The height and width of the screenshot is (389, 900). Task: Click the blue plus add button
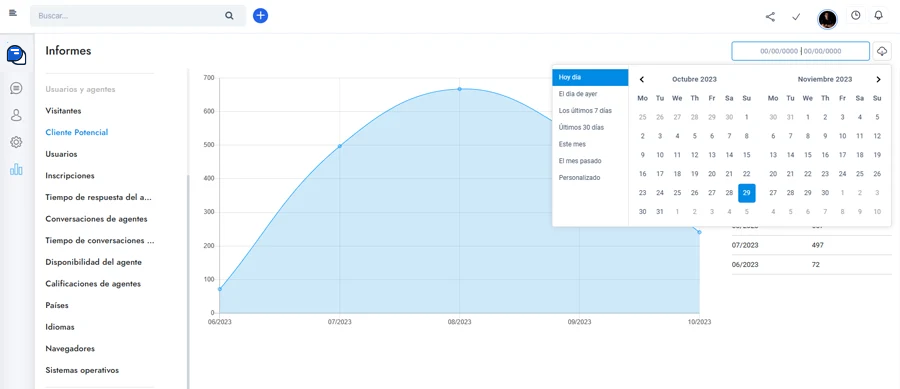pos(261,15)
